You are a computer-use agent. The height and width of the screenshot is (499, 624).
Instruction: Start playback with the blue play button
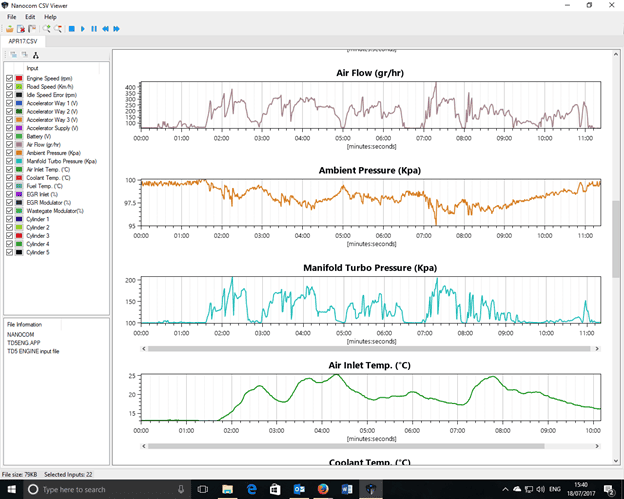coord(83,29)
